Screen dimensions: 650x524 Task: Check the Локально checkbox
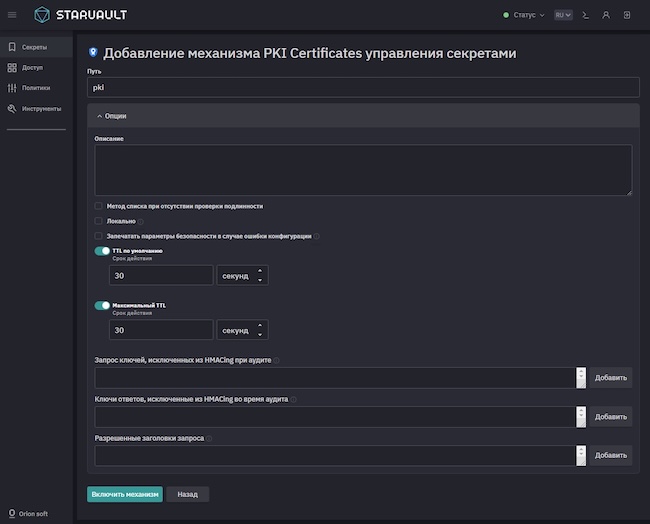[x=98, y=221]
